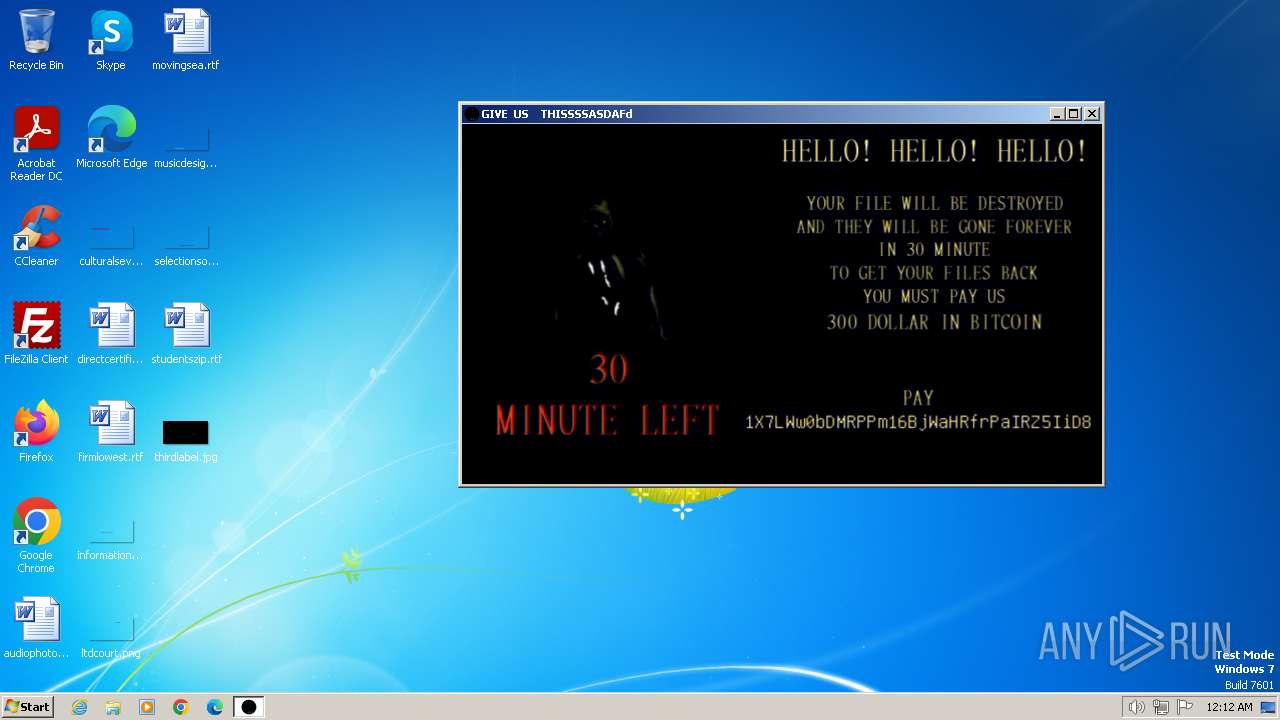Minimize the GIVE US window
Screen dimensions: 1280x720
(x=1057, y=114)
